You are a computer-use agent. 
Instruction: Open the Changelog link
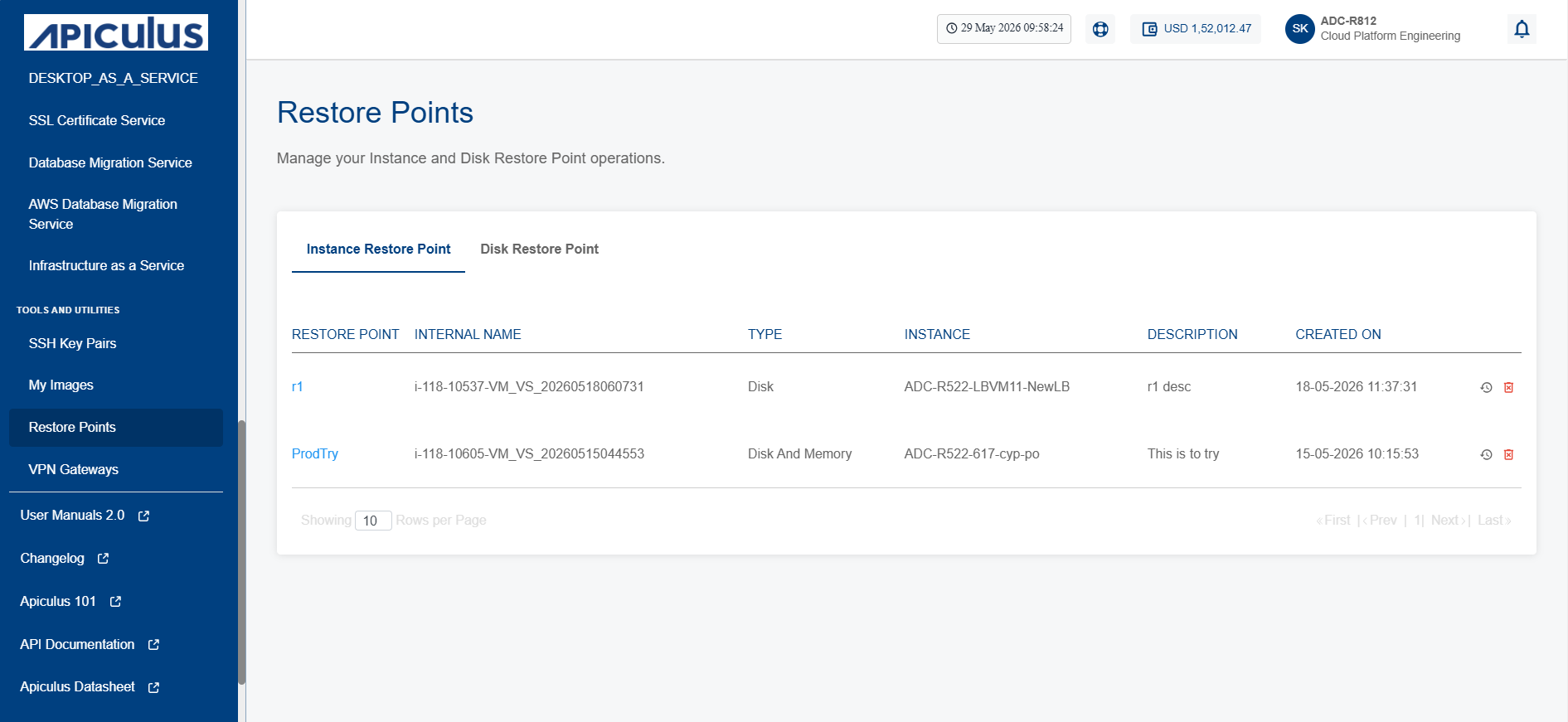(x=52, y=558)
